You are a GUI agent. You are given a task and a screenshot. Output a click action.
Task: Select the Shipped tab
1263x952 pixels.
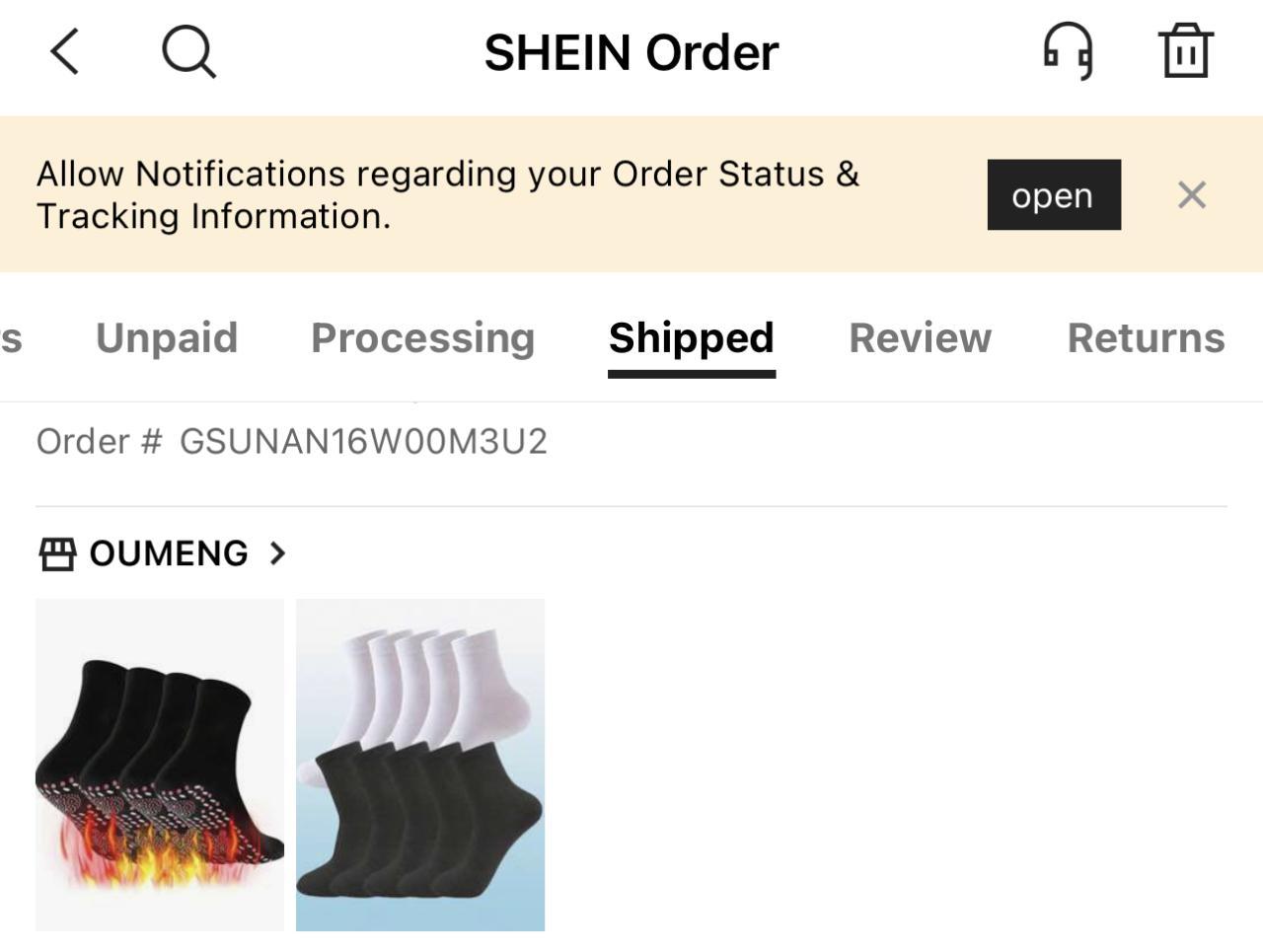(691, 338)
